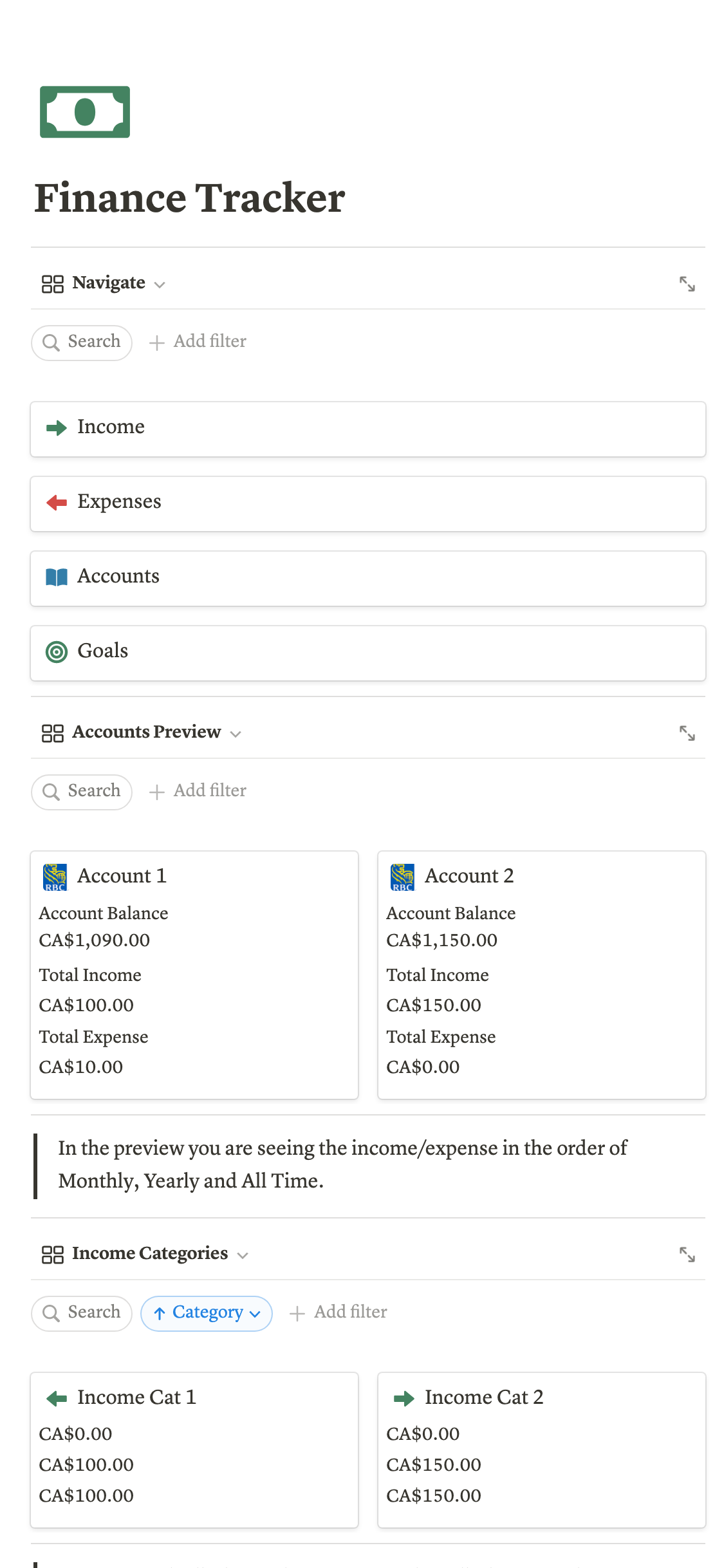
Task: Open the Income Cat 1 card
Action: 194,1448
